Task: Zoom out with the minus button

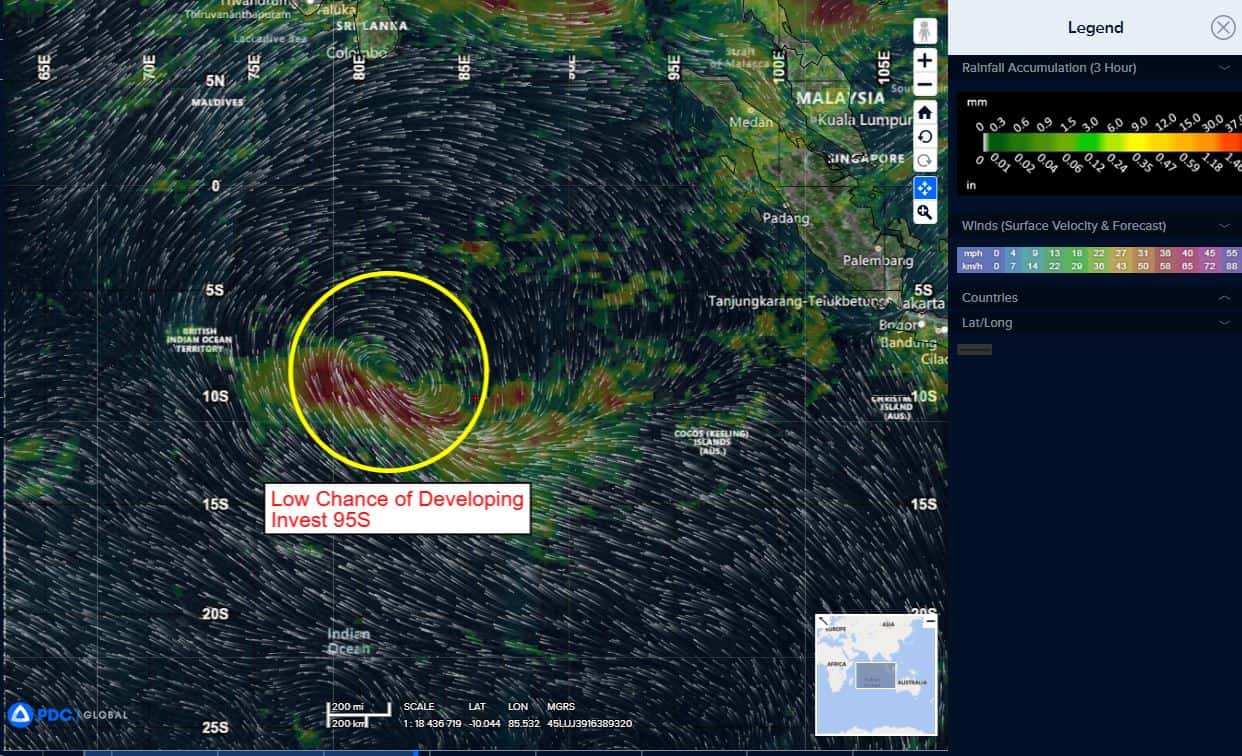Action: click(924, 84)
